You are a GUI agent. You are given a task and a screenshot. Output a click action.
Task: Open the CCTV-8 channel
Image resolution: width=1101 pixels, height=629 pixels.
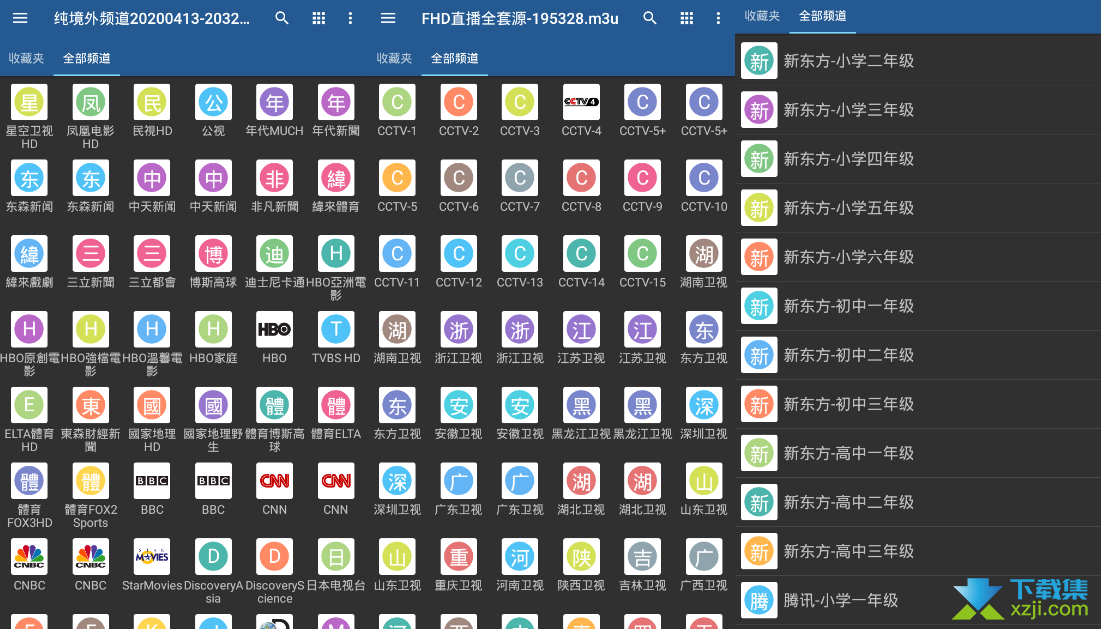tap(581, 186)
